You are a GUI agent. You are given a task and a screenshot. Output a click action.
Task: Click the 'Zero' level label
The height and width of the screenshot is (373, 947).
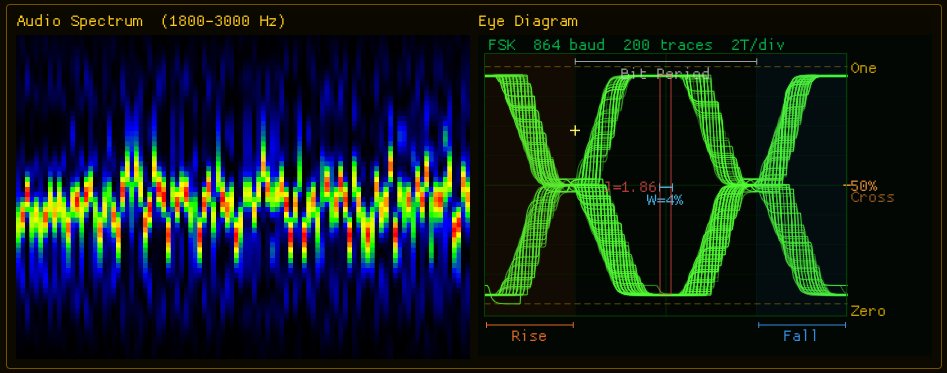point(868,311)
